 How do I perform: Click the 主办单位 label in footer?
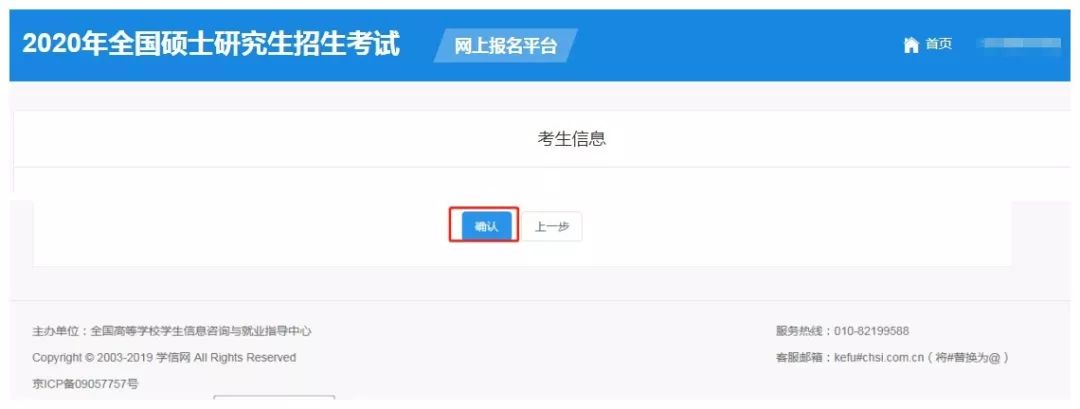tap(58, 331)
